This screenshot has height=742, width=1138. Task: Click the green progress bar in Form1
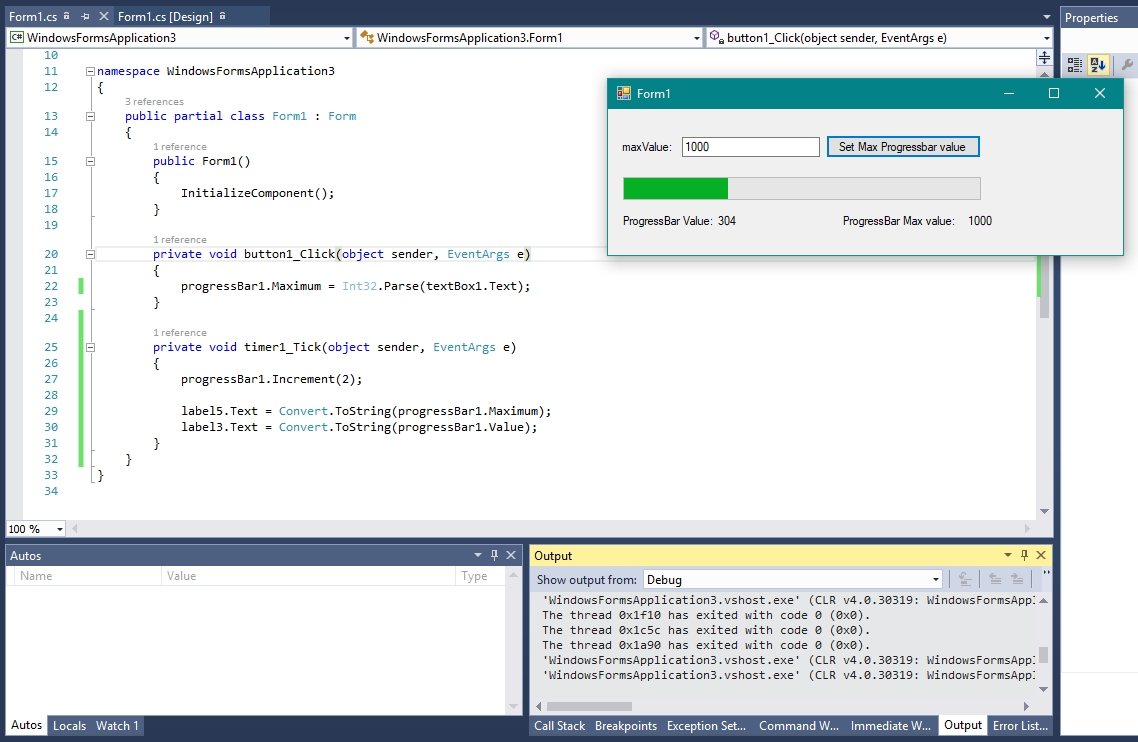coord(676,188)
